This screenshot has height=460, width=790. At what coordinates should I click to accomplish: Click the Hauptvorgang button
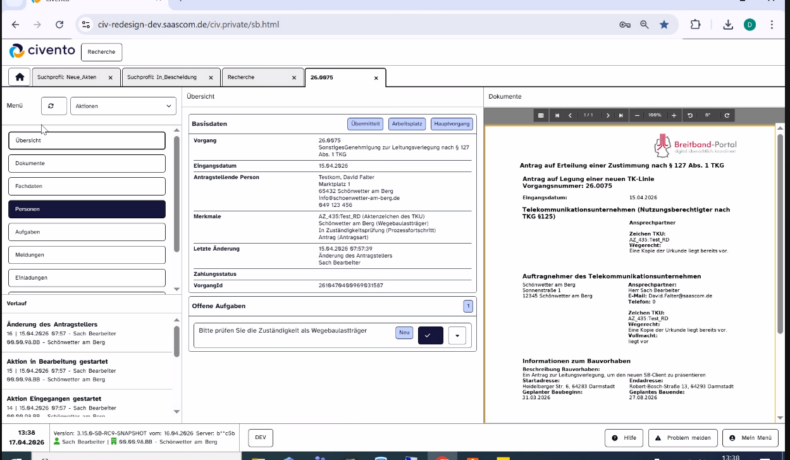[x=450, y=124]
